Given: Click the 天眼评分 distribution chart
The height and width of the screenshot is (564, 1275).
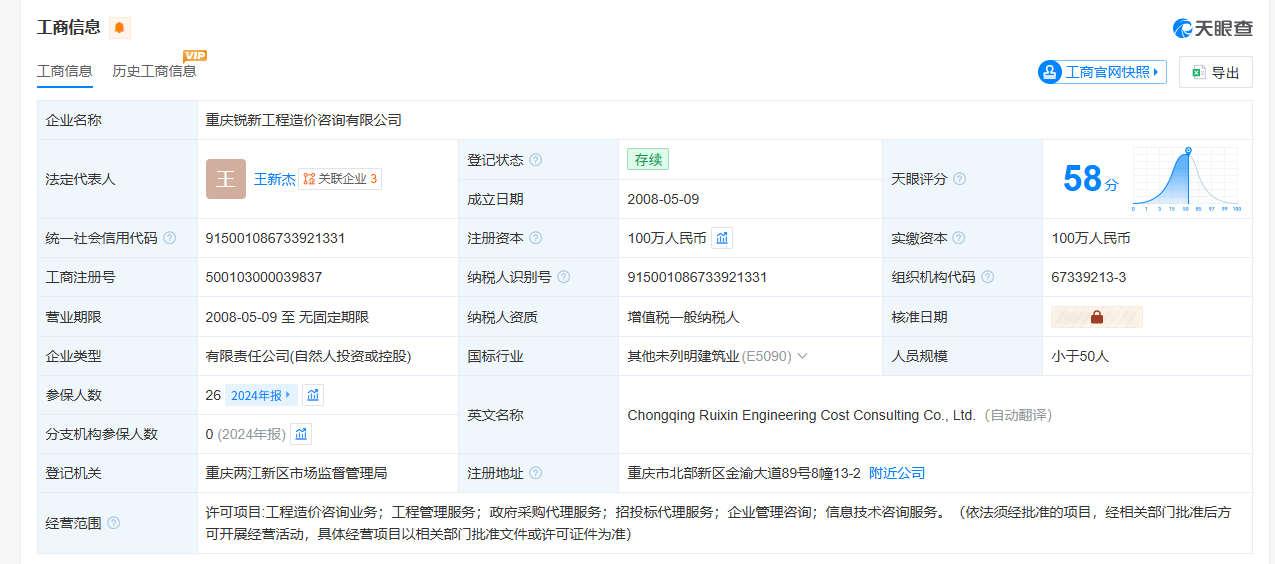Looking at the screenshot, I should [x=1186, y=179].
